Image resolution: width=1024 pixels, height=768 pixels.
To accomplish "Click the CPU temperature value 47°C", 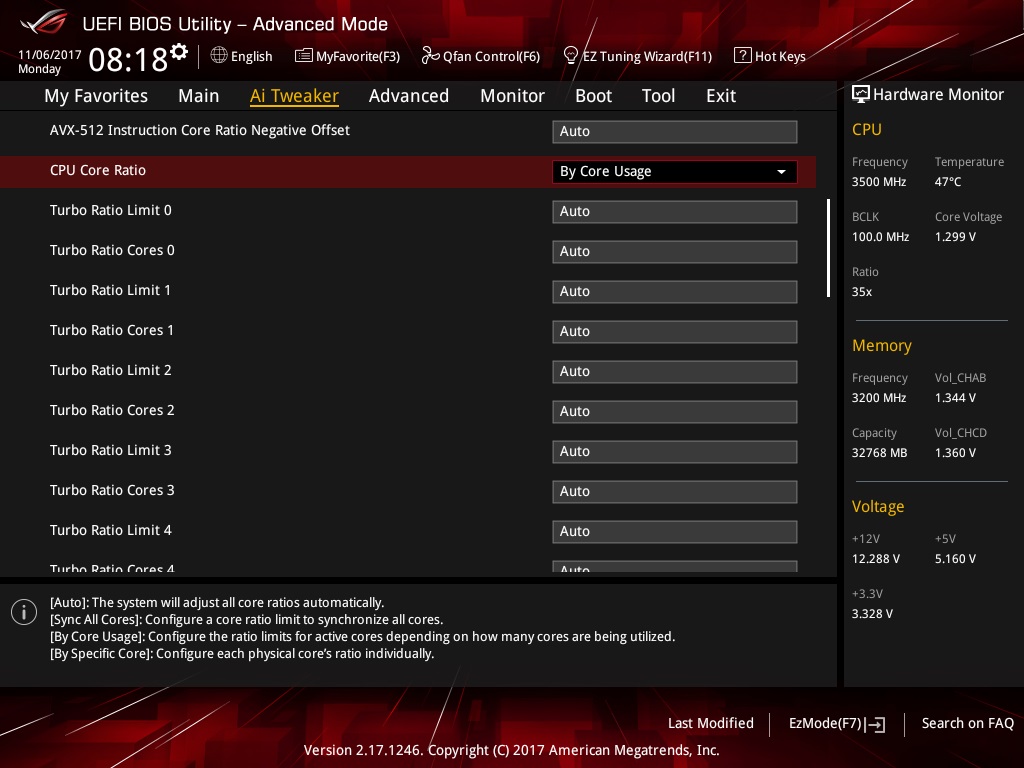I will click(948, 182).
